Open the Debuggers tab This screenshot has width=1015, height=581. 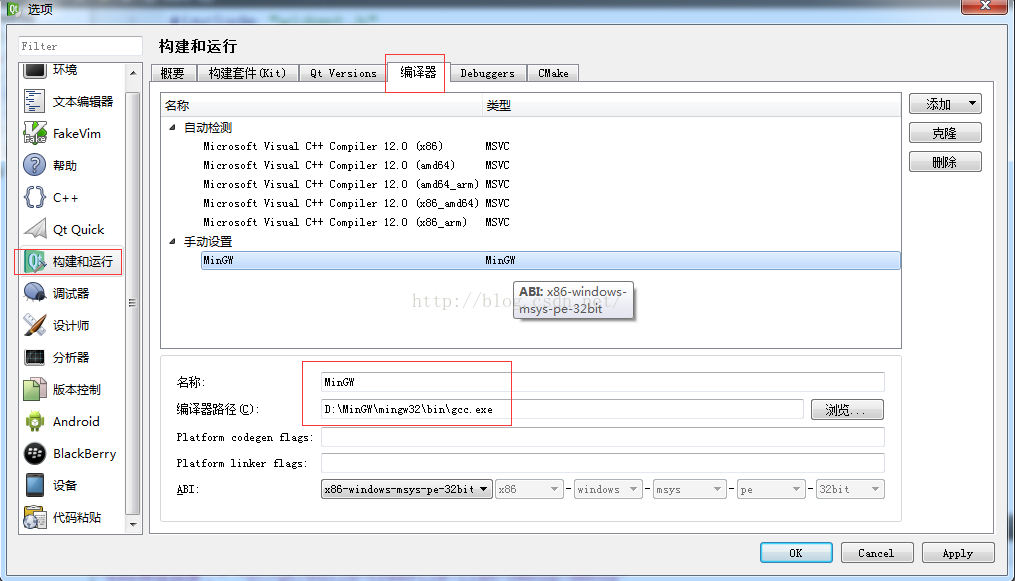click(487, 73)
